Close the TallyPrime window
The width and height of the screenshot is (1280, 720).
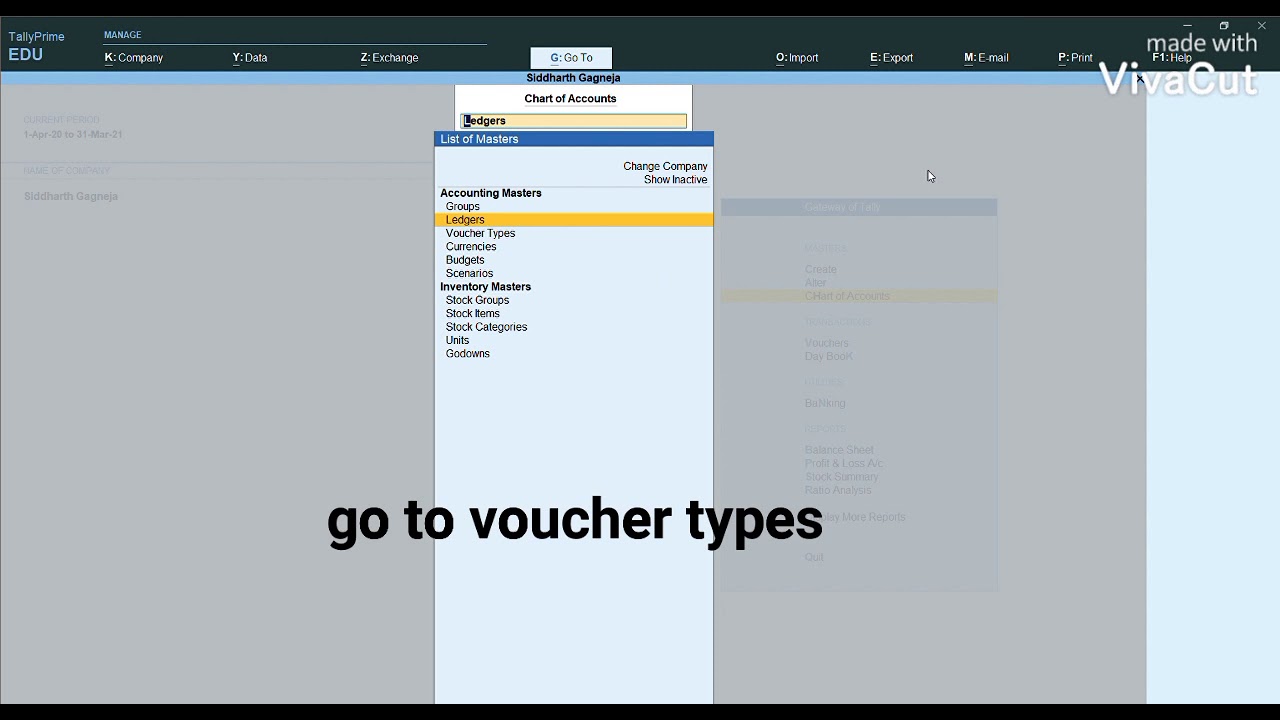point(1261,26)
